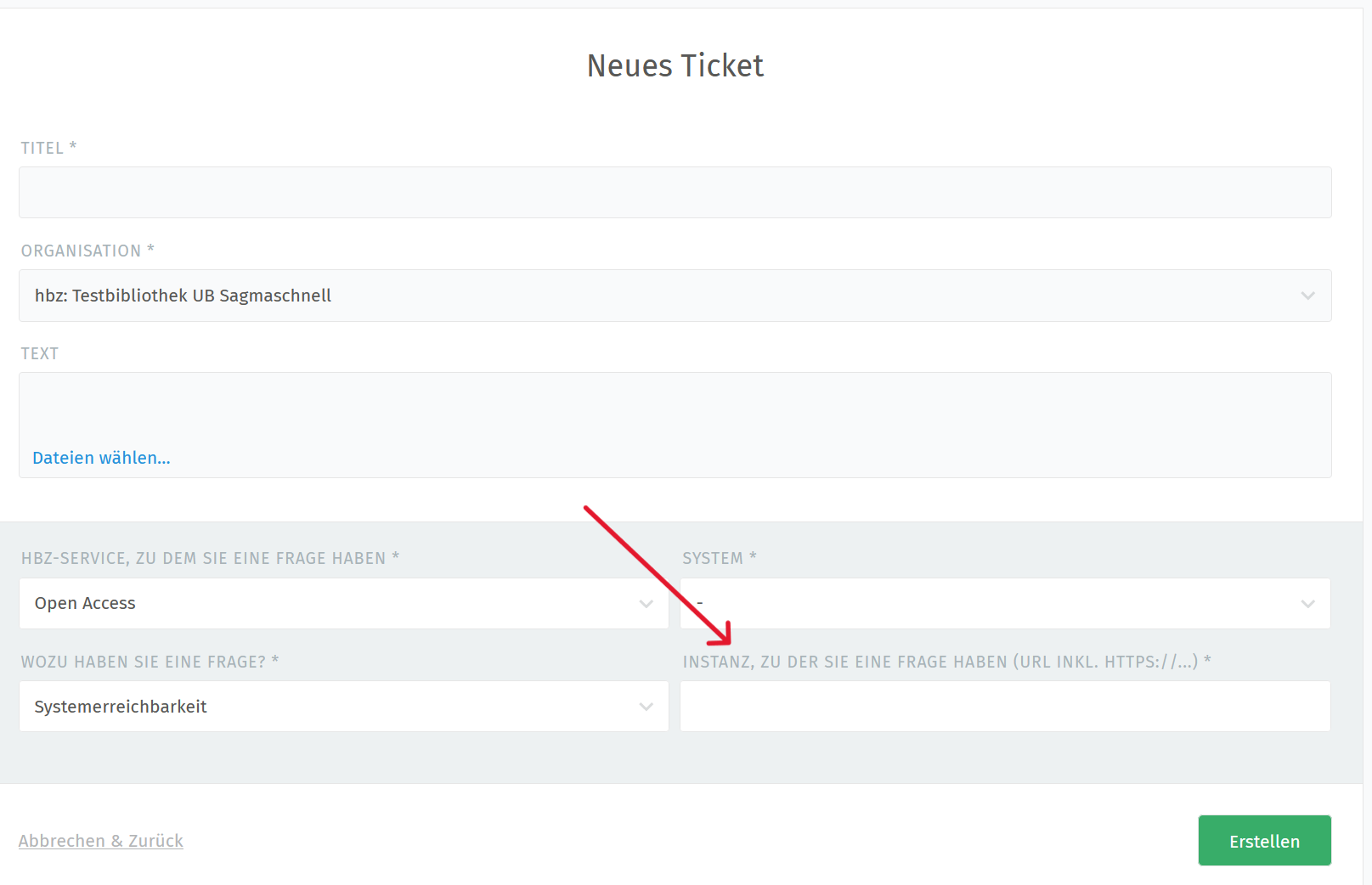1372x885 pixels.
Task: Click the 'Neues Ticket' heading
Action: click(x=675, y=65)
